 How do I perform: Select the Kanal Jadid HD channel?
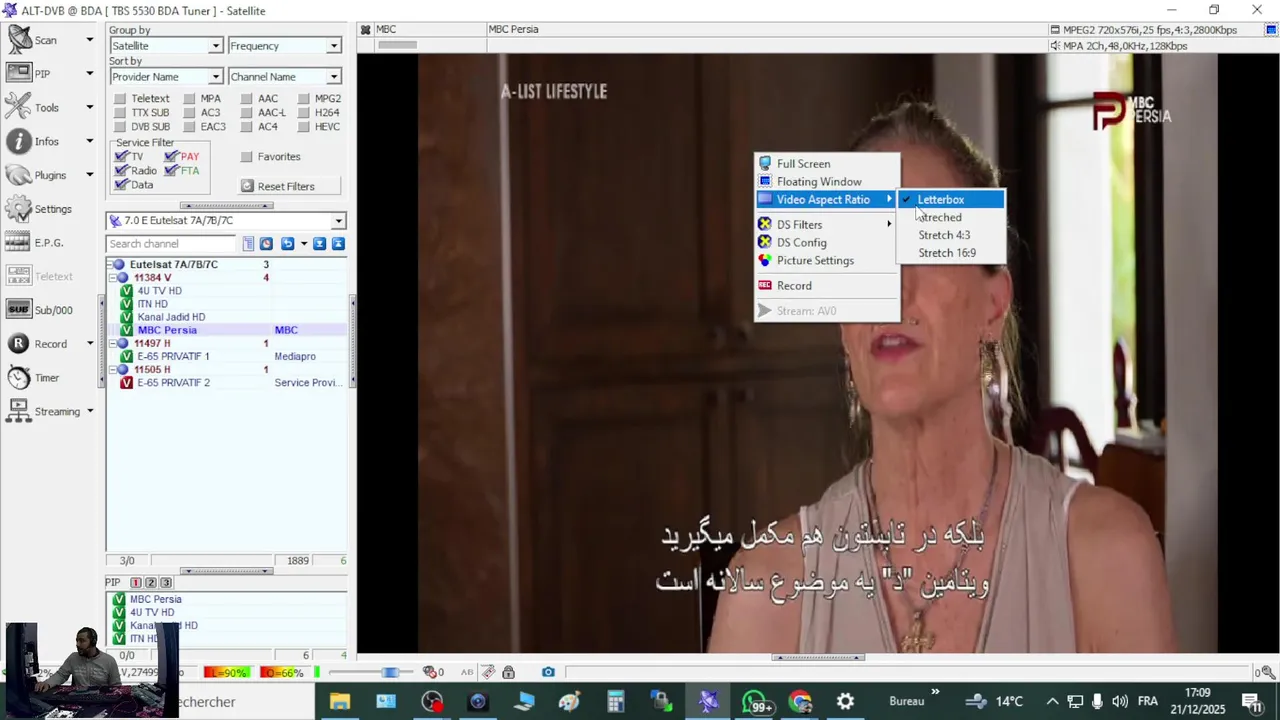pyautogui.click(x=171, y=317)
